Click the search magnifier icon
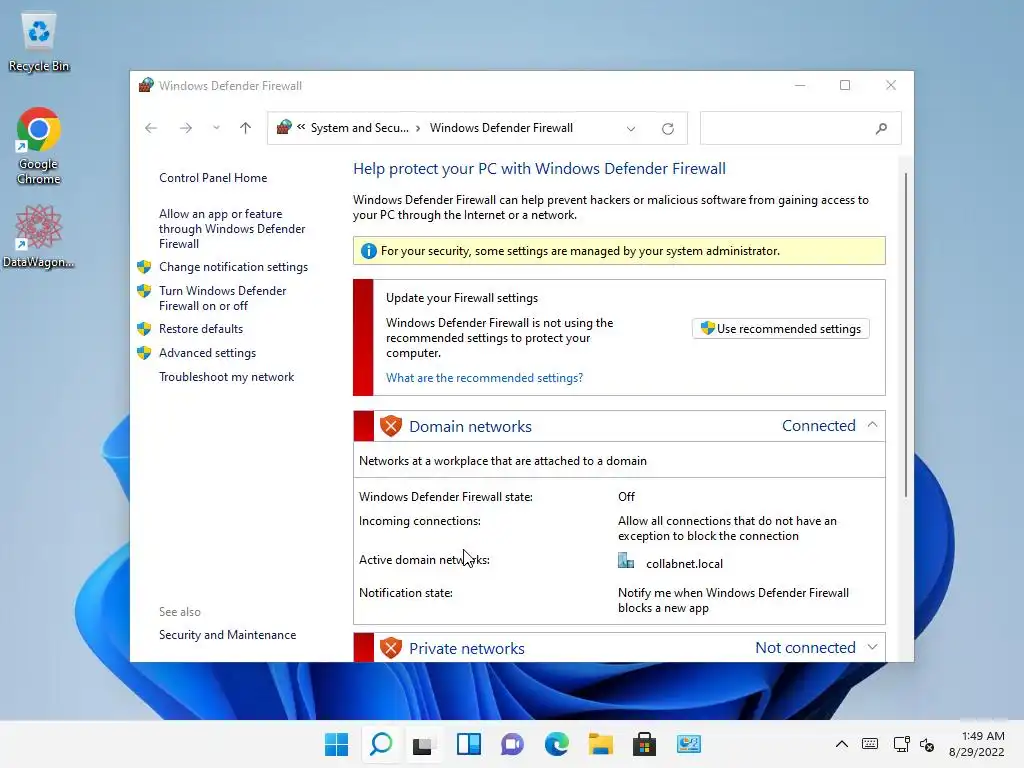 coord(882,129)
